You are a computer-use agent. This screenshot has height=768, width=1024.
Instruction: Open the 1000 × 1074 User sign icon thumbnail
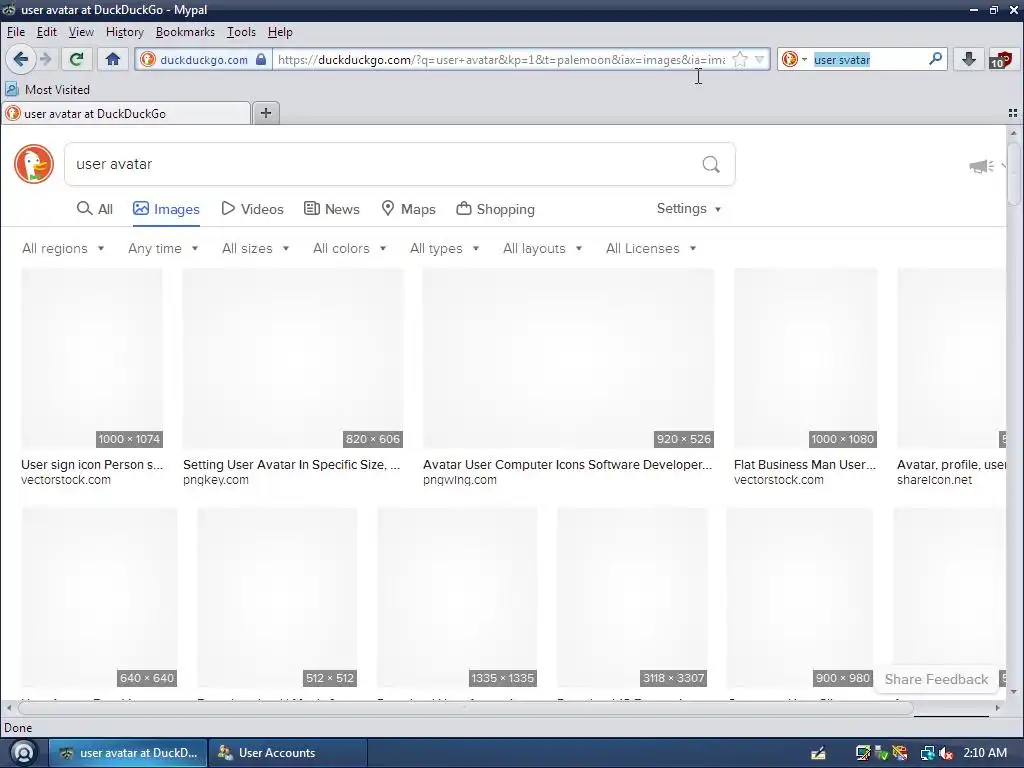(x=92, y=359)
